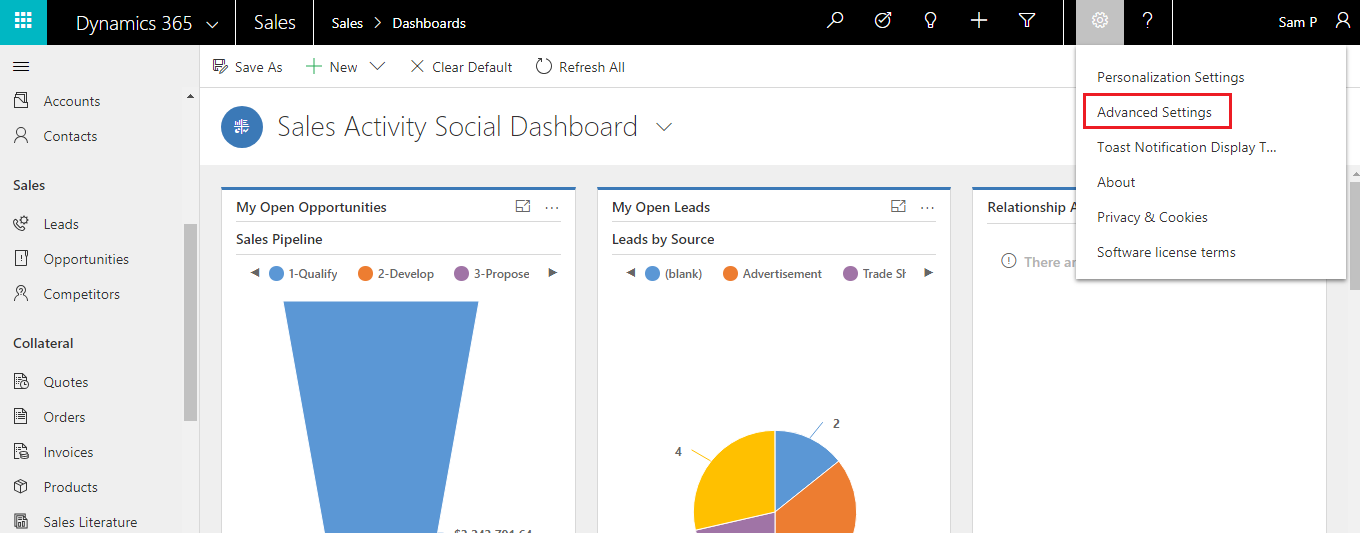The width and height of the screenshot is (1360, 533).
Task: Click the Competitors sidebar icon
Action: [21, 294]
